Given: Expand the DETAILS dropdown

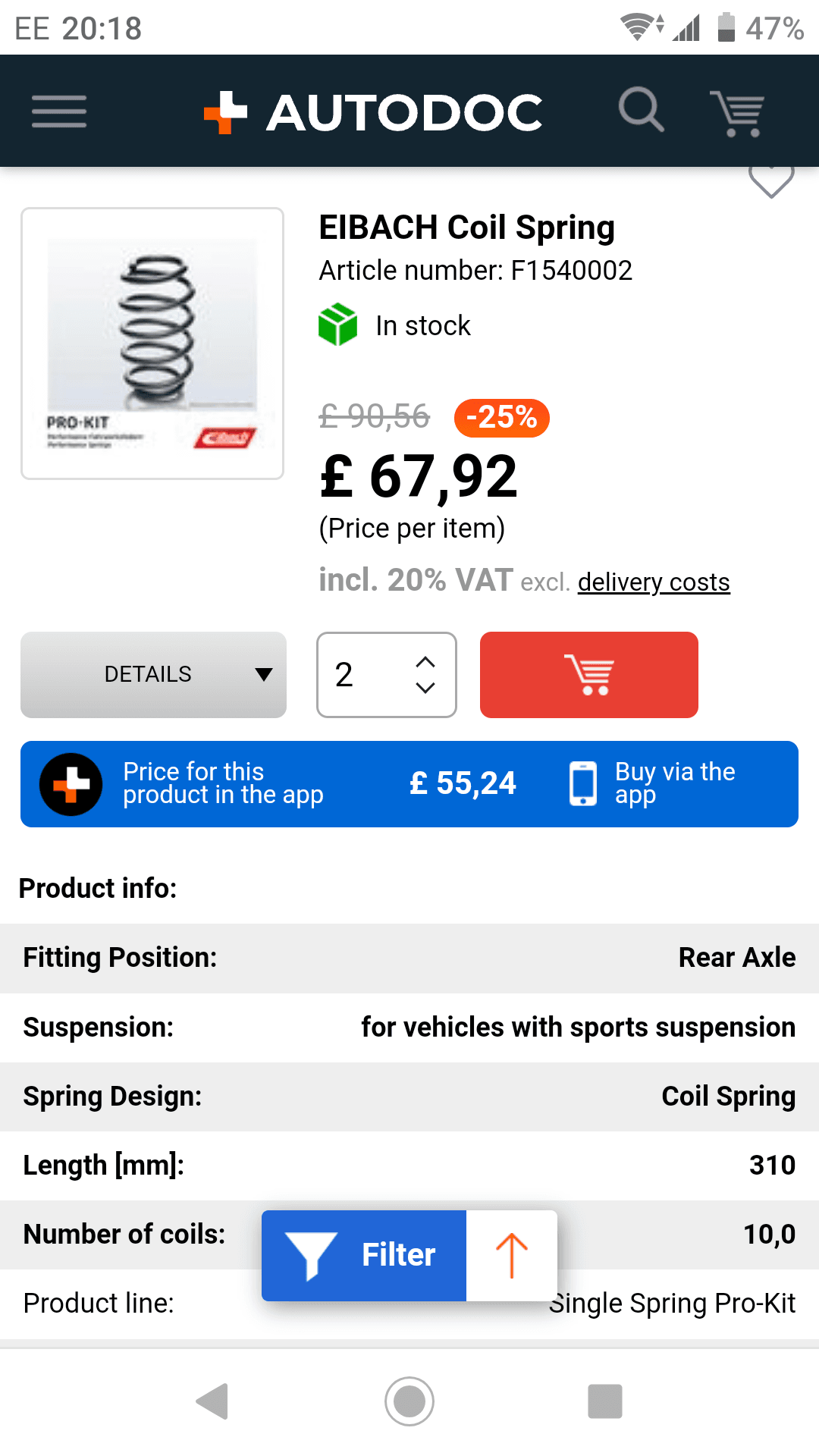Looking at the screenshot, I should 153,675.
